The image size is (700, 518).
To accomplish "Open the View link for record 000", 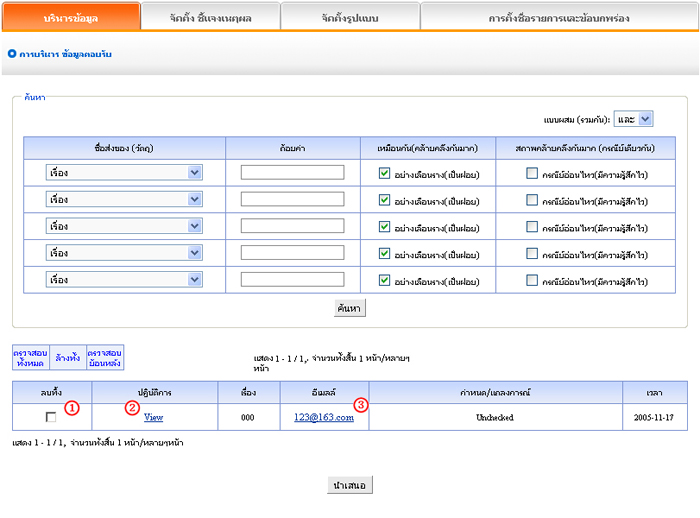I will point(154,417).
